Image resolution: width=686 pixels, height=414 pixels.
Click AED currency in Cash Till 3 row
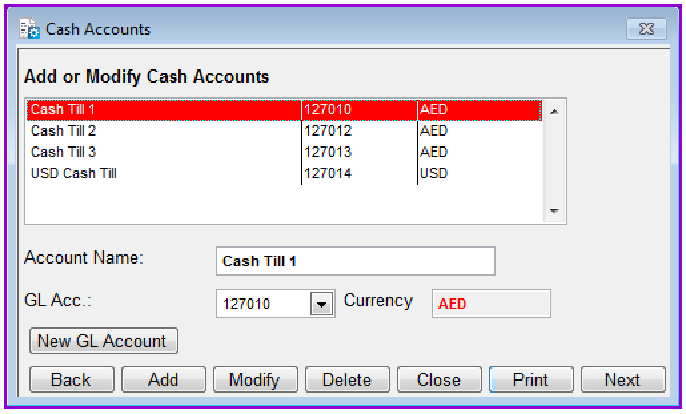click(434, 152)
